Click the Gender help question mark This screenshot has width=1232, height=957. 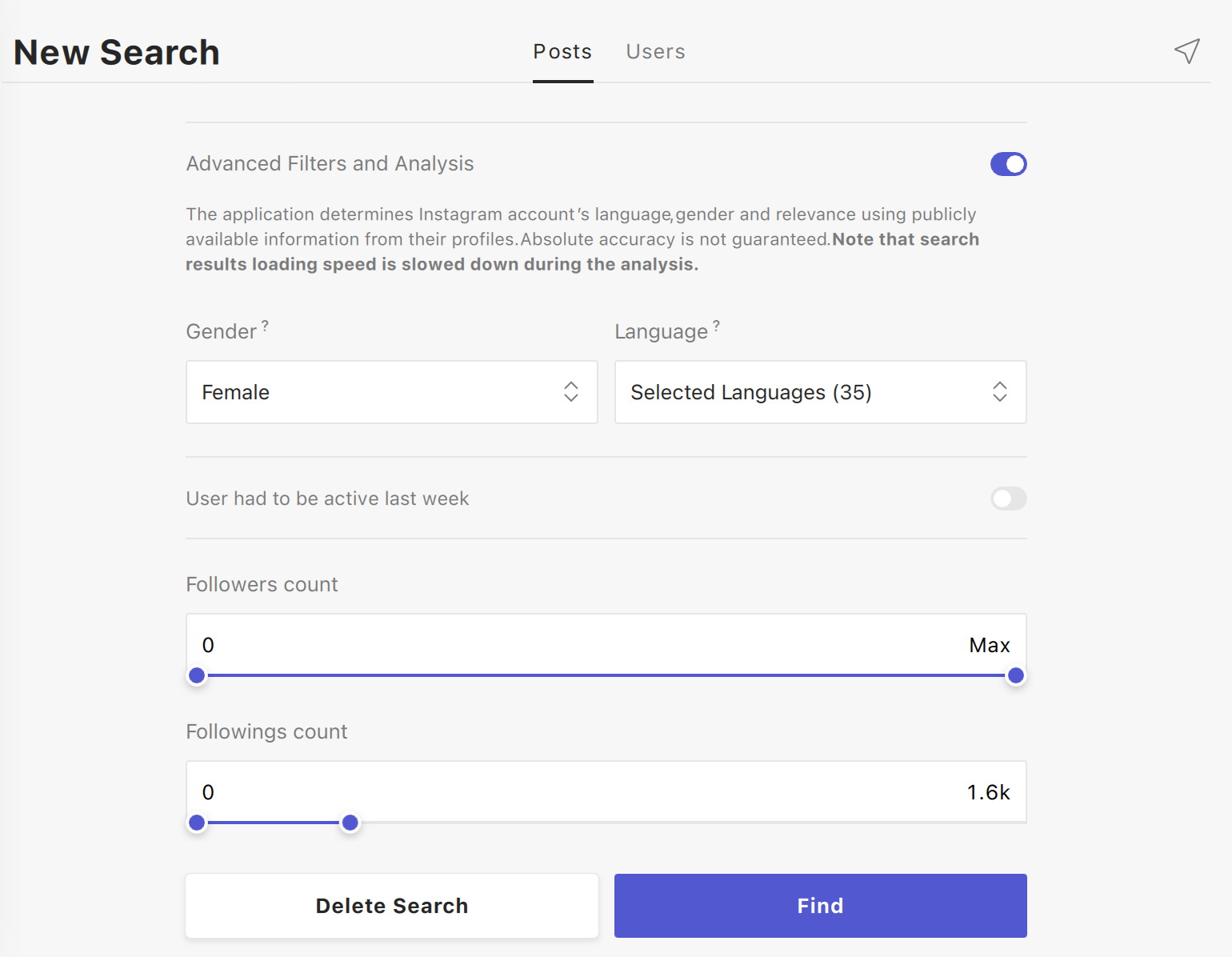click(x=265, y=326)
